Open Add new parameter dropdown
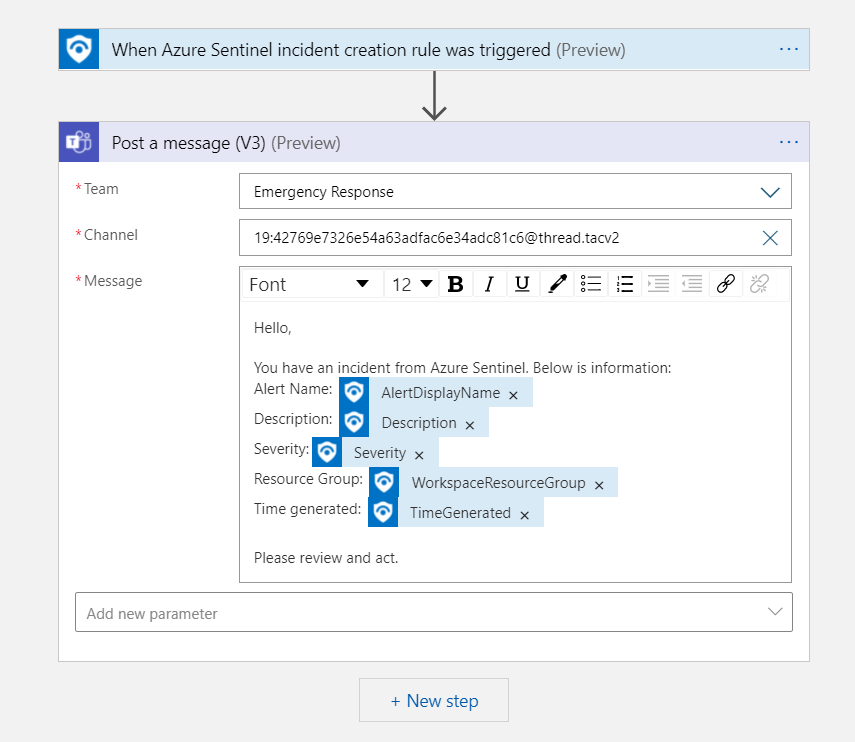855x742 pixels. (x=774, y=612)
